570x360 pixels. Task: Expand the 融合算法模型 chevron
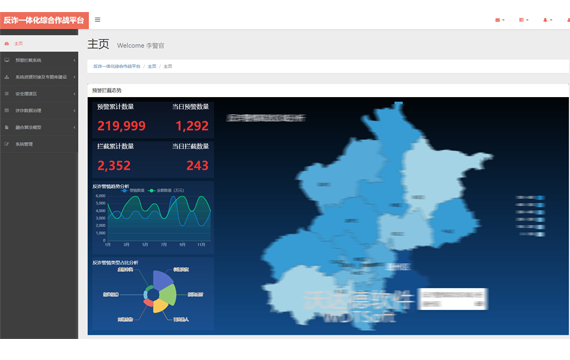pyautogui.click(x=74, y=127)
